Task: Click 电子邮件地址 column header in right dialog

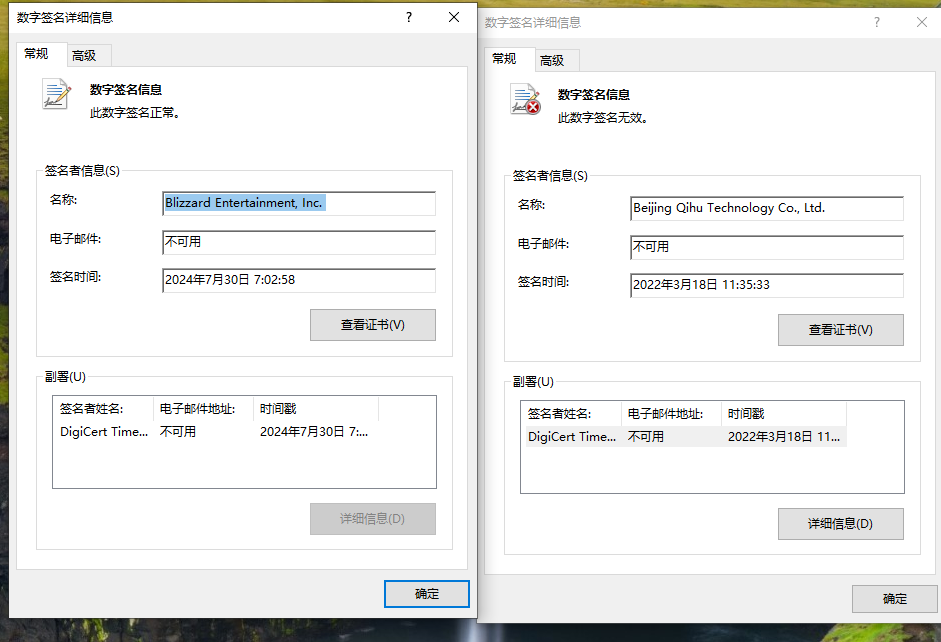Action: click(x=672, y=414)
